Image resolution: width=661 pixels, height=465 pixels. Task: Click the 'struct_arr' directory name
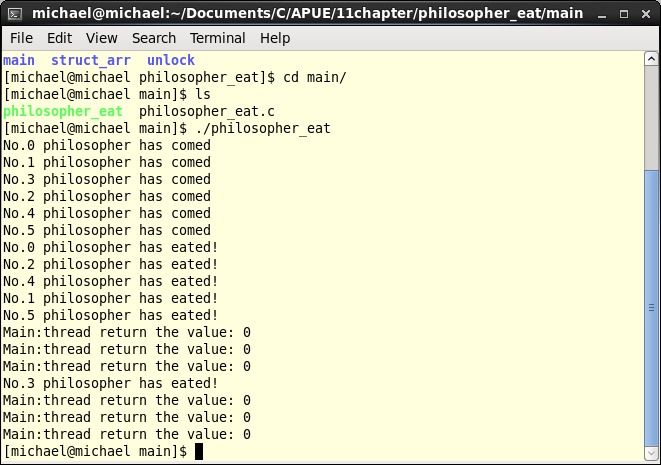91,61
